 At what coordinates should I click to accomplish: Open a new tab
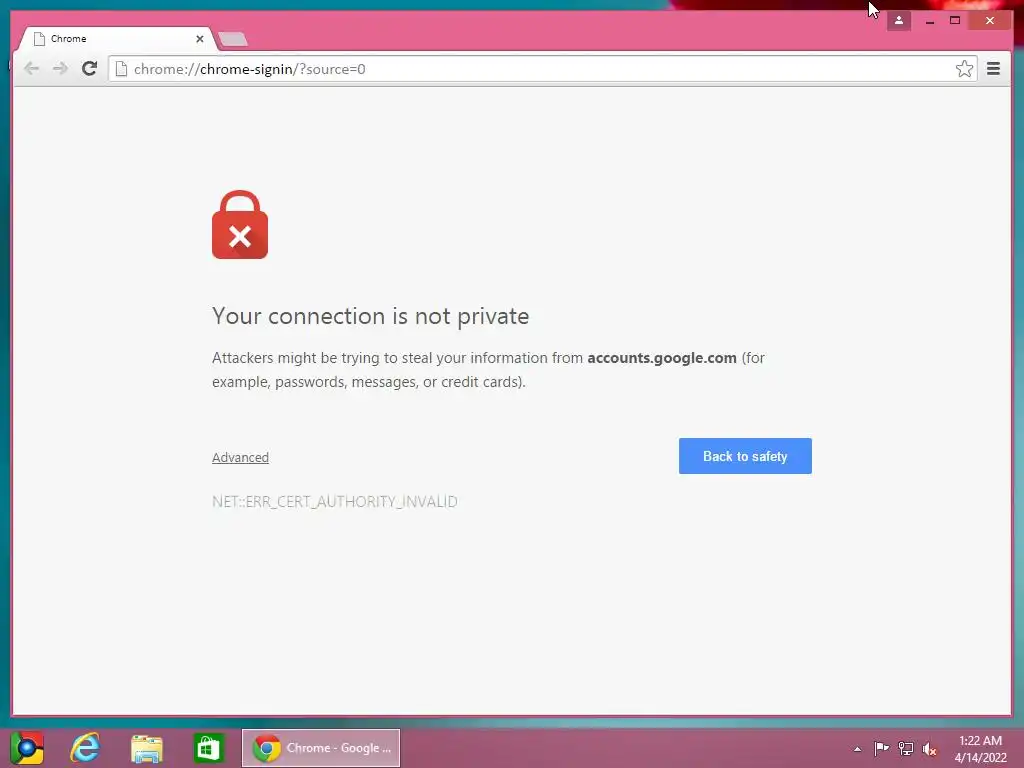(232, 39)
